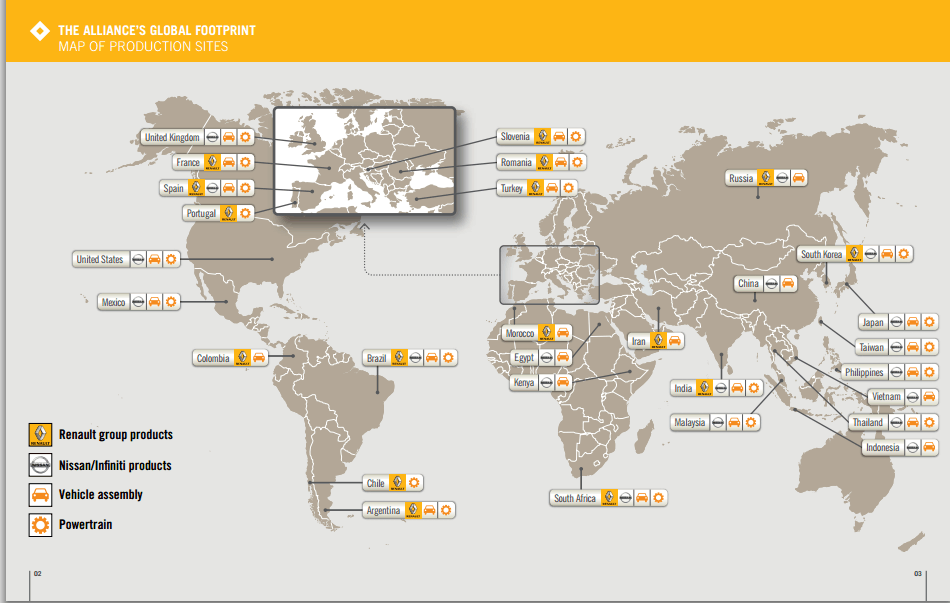Click the page number 03
The width and height of the screenshot is (950, 603).
[918, 573]
